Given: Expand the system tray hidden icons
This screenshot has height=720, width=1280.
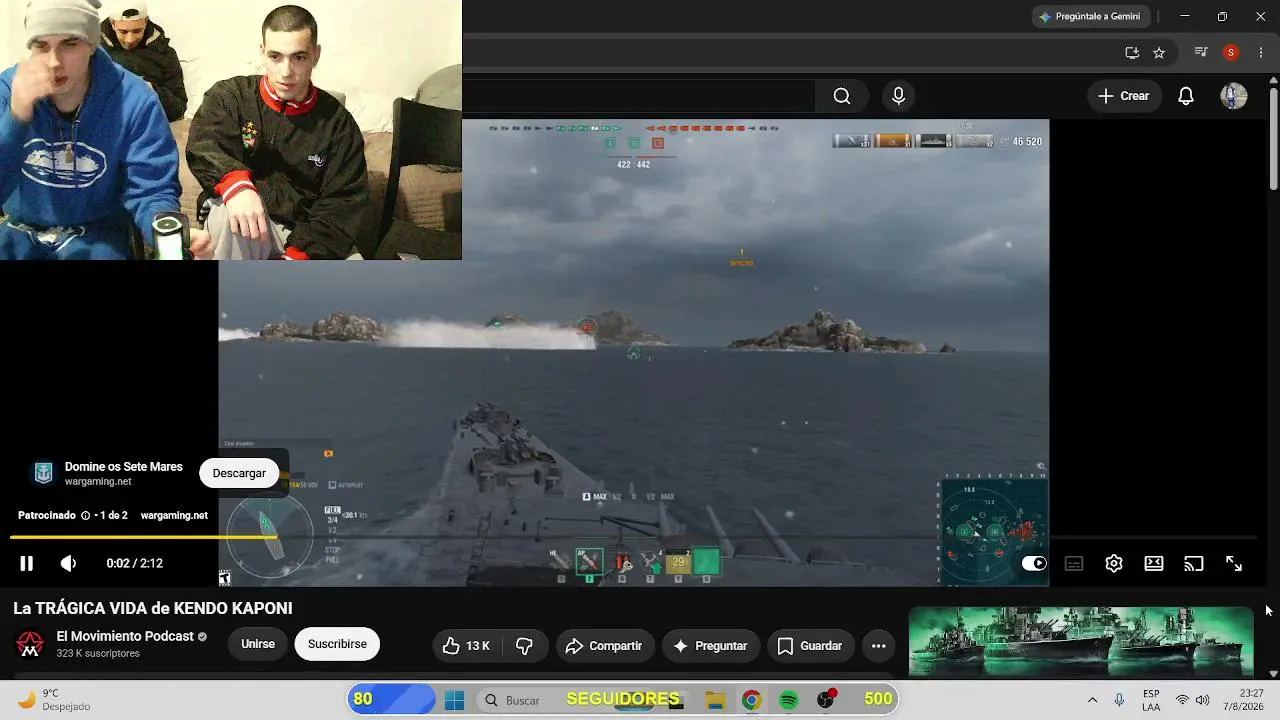Looking at the screenshot, I should pos(1092,700).
